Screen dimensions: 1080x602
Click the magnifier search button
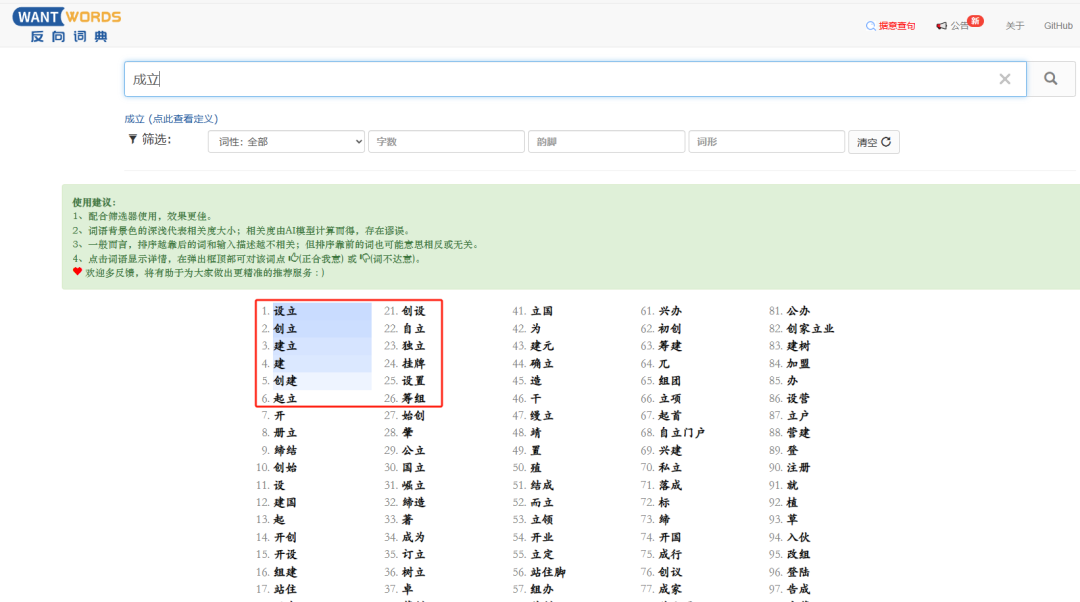[1051, 79]
